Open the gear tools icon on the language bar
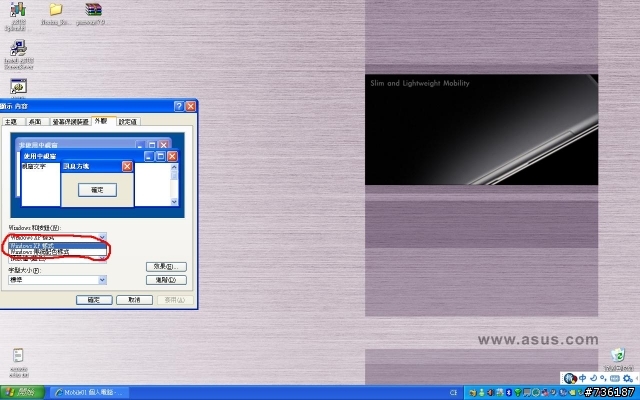The height and width of the screenshot is (400, 640). point(628,378)
